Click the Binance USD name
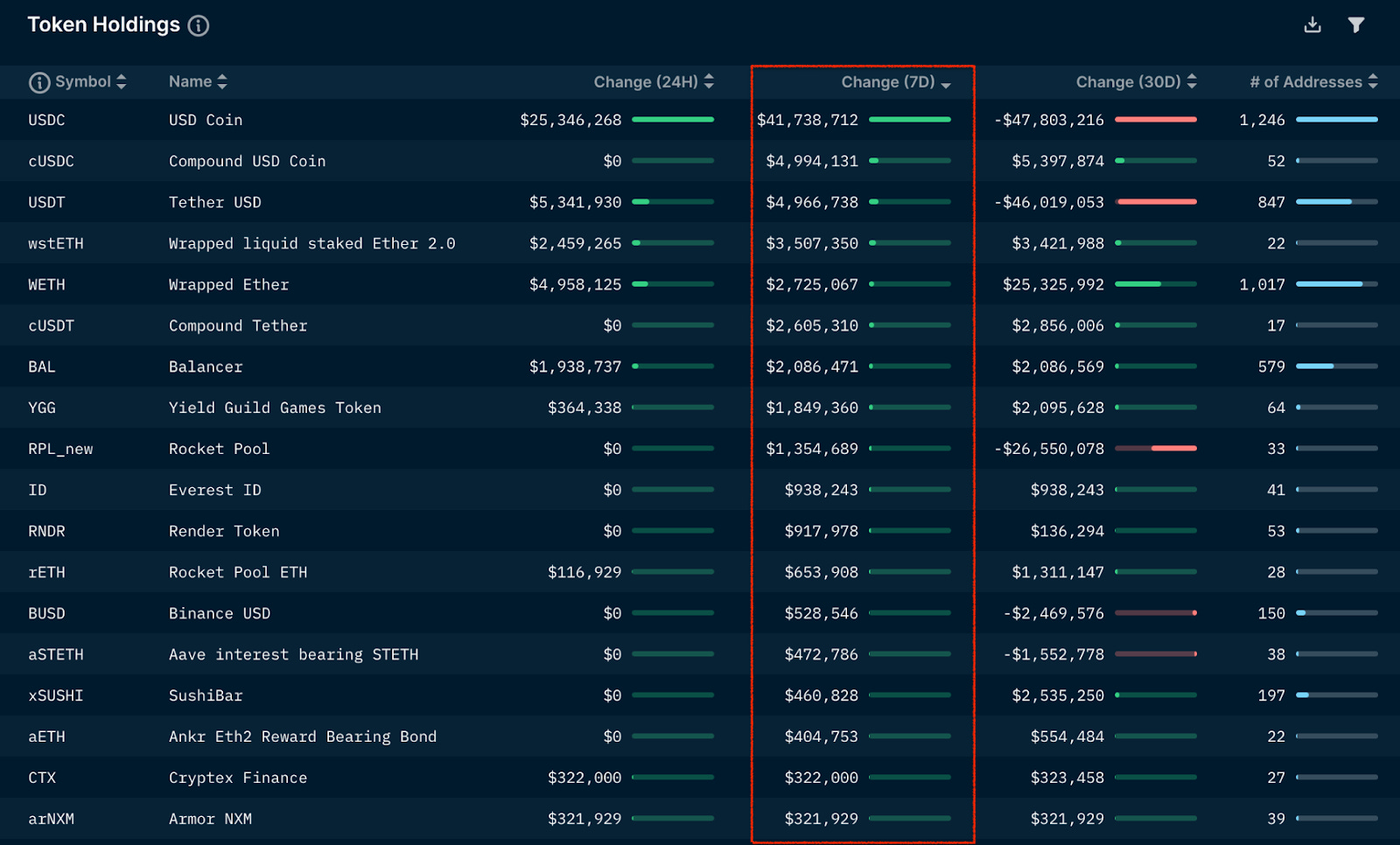The height and width of the screenshot is (845, 1400). [x=220, y=613]
